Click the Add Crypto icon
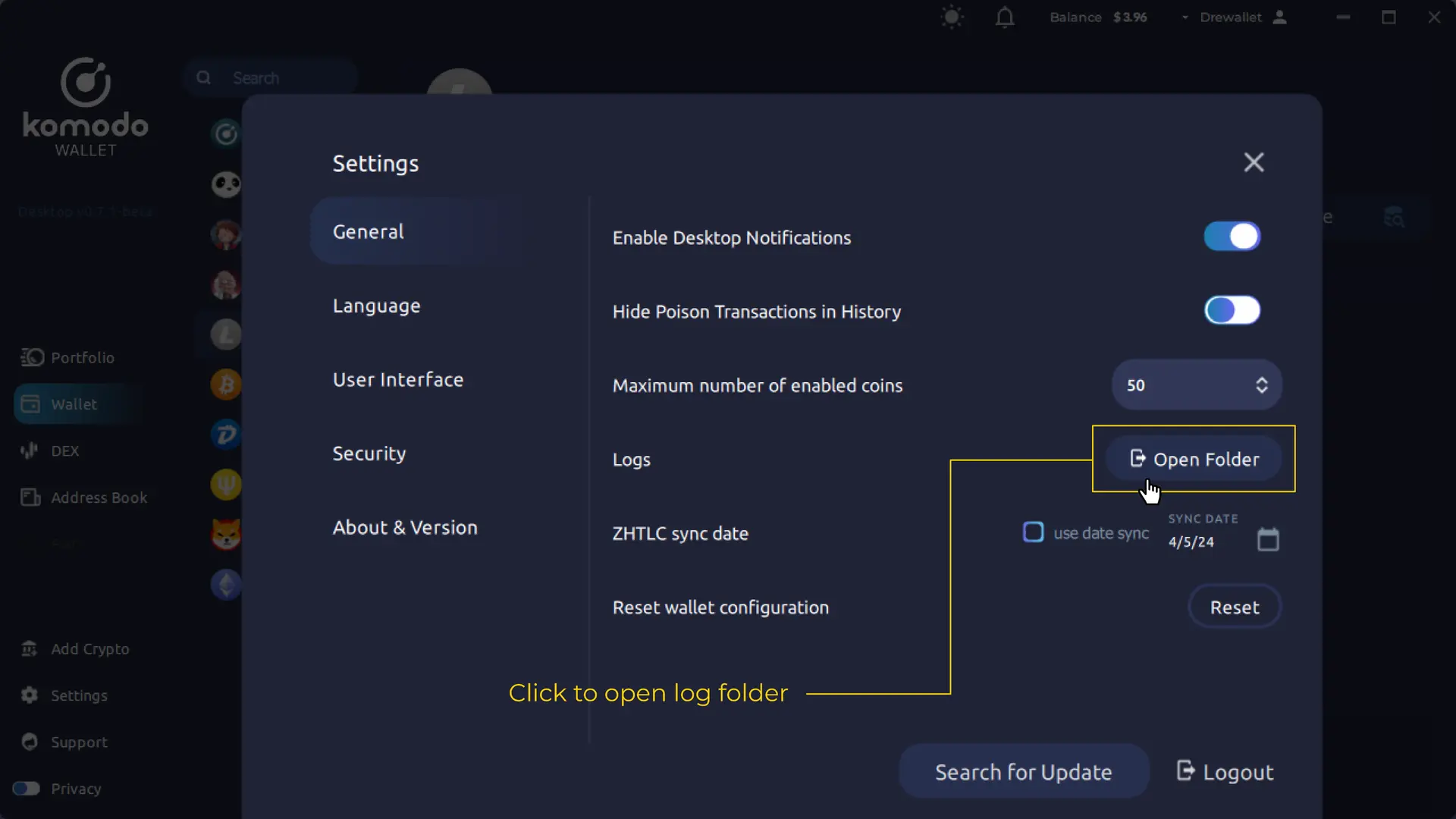This screenshot has width=1456, height=819. (x=30, y=647)
